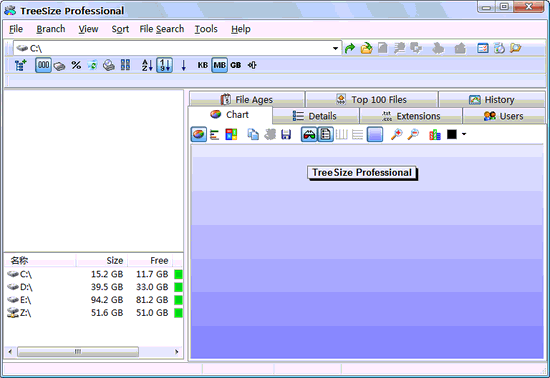Open the File Search menu
The width and height of the screenshot is (550, 378).
(162, 29)
